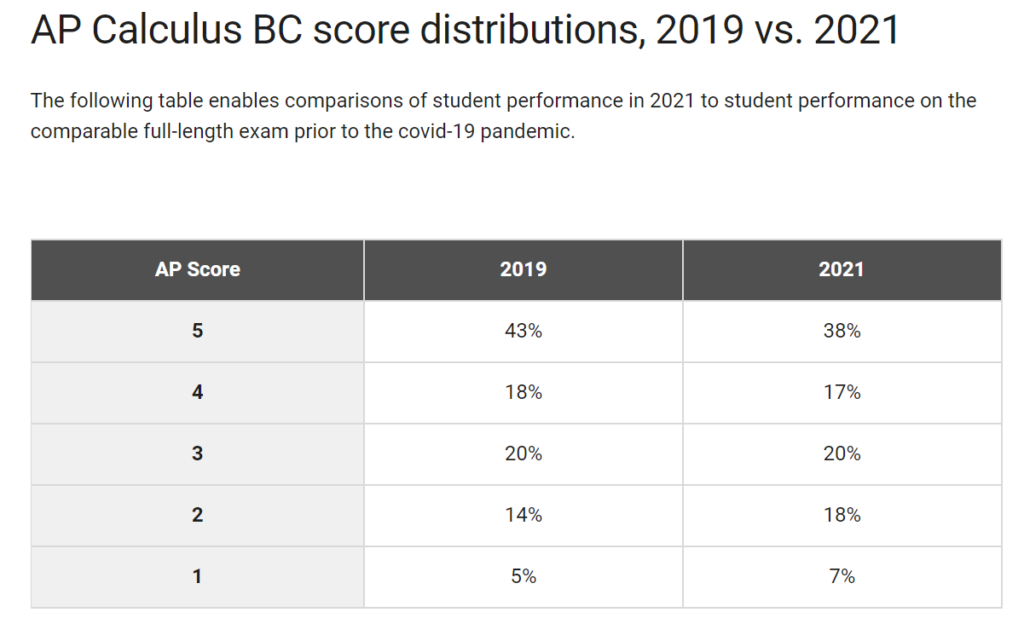Click the 7% cell under 2021

[841, 576]
